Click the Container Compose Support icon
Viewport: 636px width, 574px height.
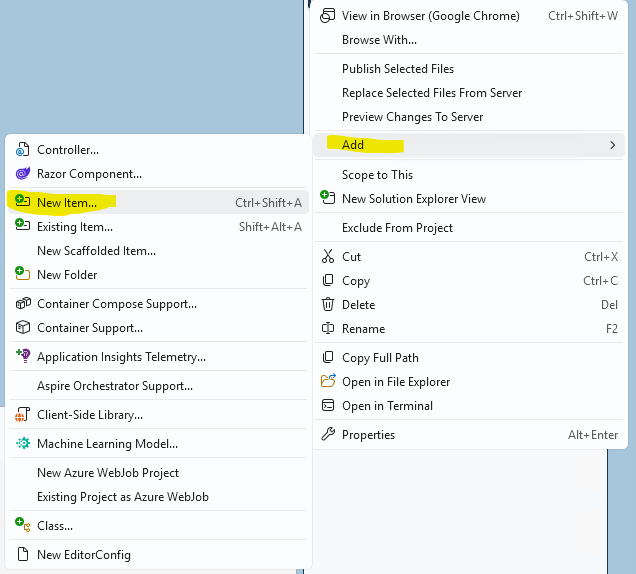[x=22, y=304]
